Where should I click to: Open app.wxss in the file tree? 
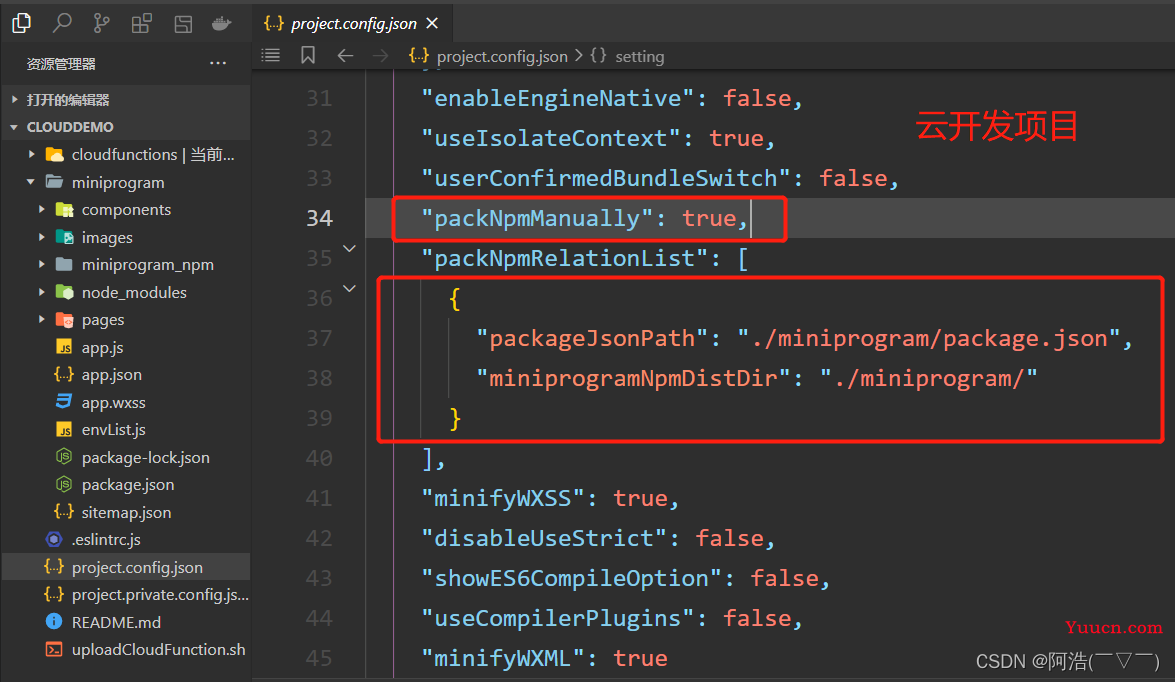[x=114, y=402]
